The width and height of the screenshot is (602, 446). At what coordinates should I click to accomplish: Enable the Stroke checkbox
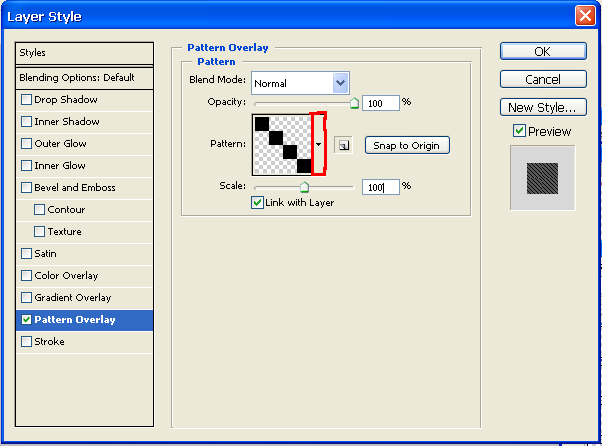[x=26, y=342]
